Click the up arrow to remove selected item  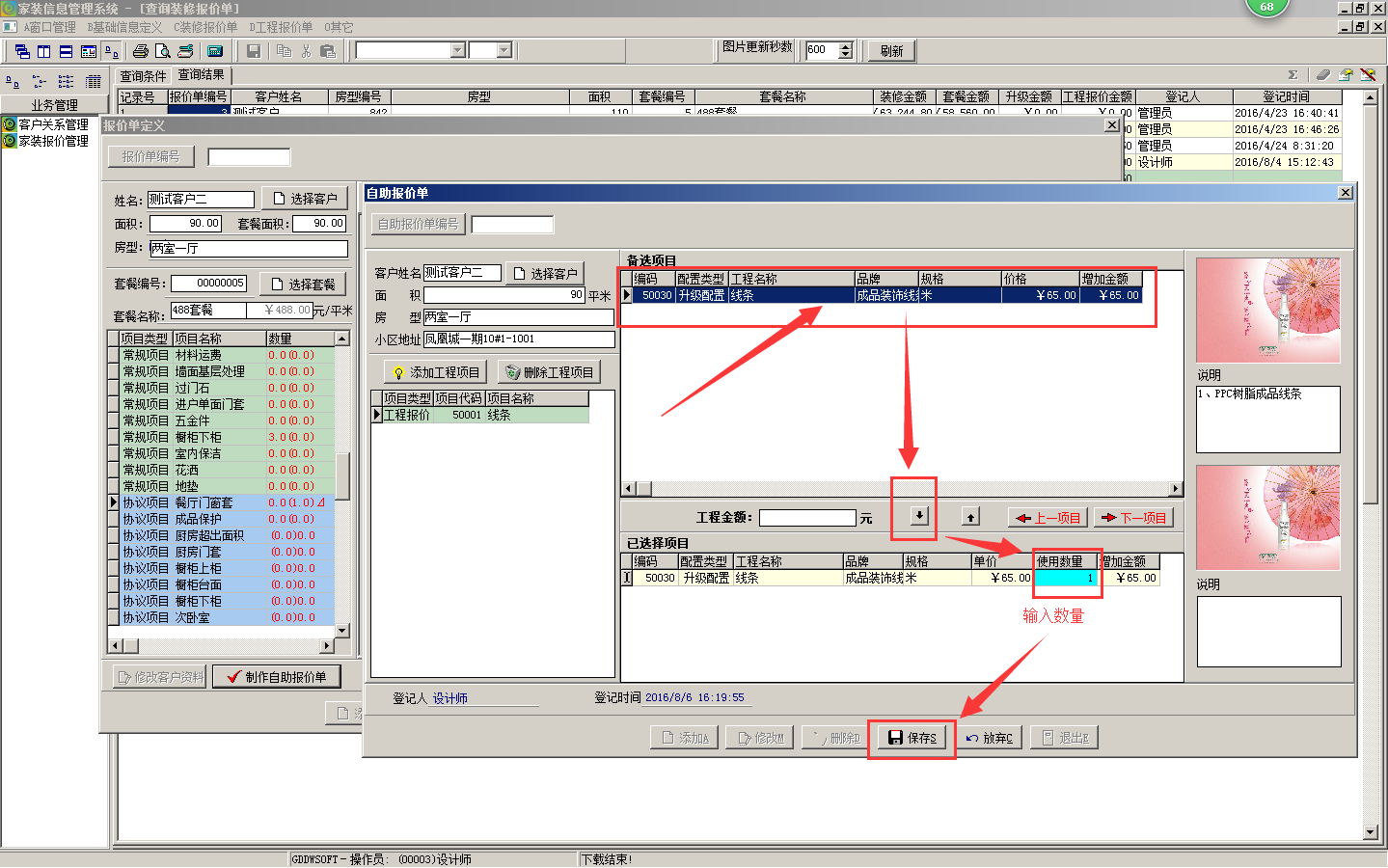tap(971, 517)
